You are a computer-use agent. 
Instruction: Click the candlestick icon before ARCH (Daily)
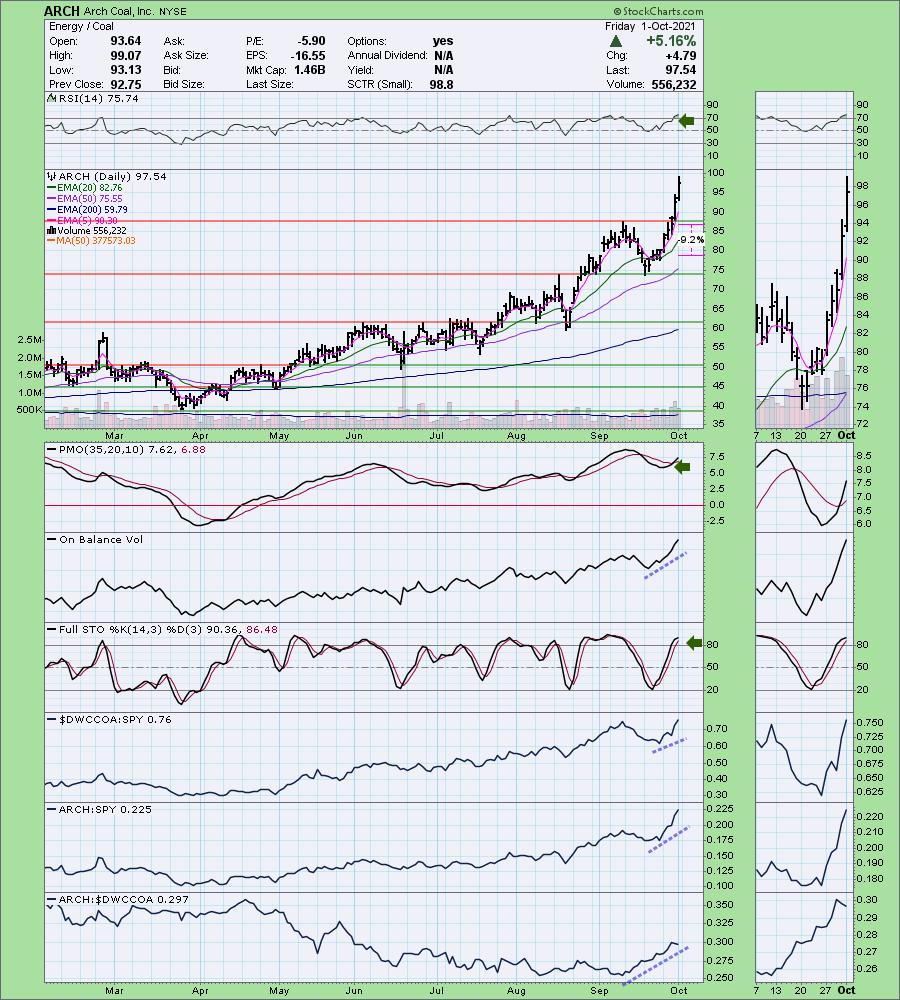click(x=52, y=177)
